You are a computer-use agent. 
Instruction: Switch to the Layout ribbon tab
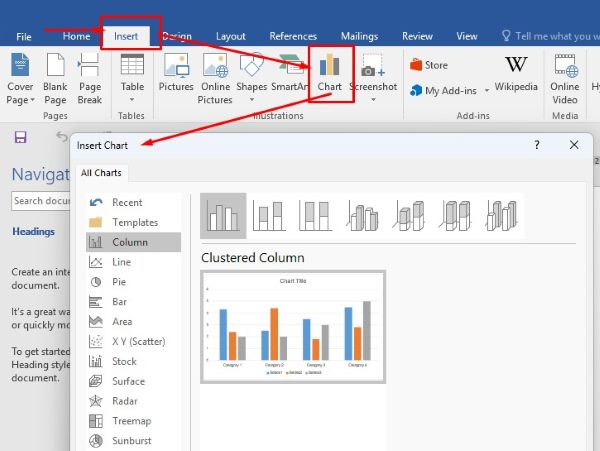click(x=231, y=36)
